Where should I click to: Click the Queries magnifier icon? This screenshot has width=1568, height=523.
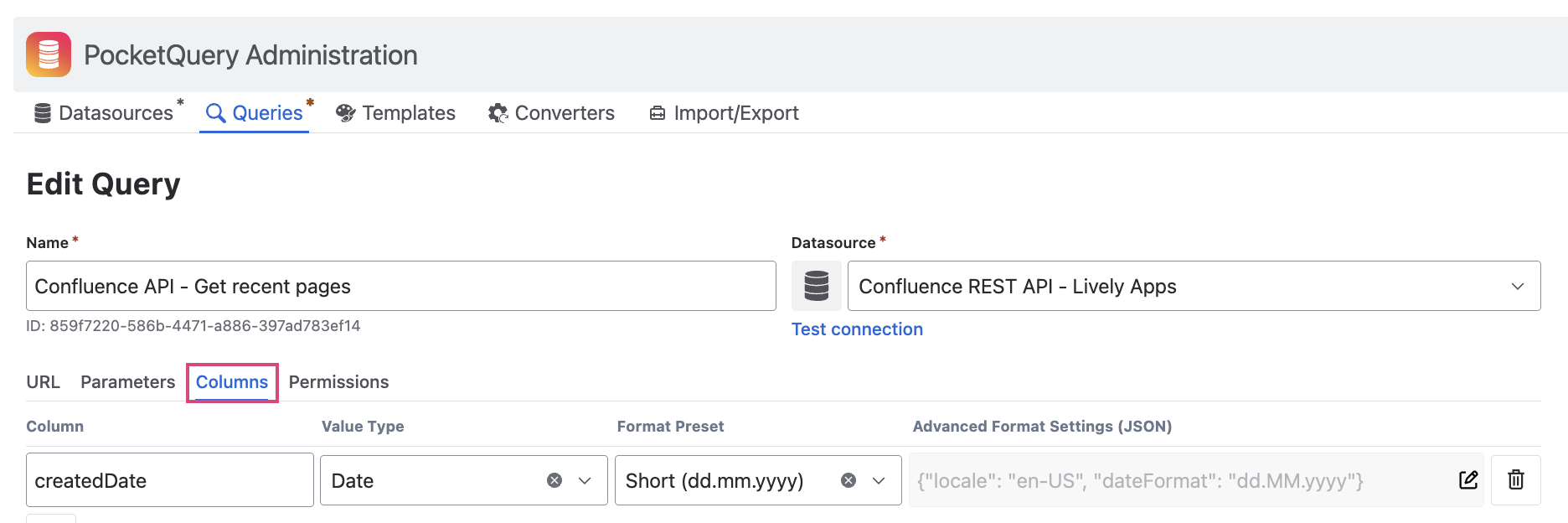215,113
